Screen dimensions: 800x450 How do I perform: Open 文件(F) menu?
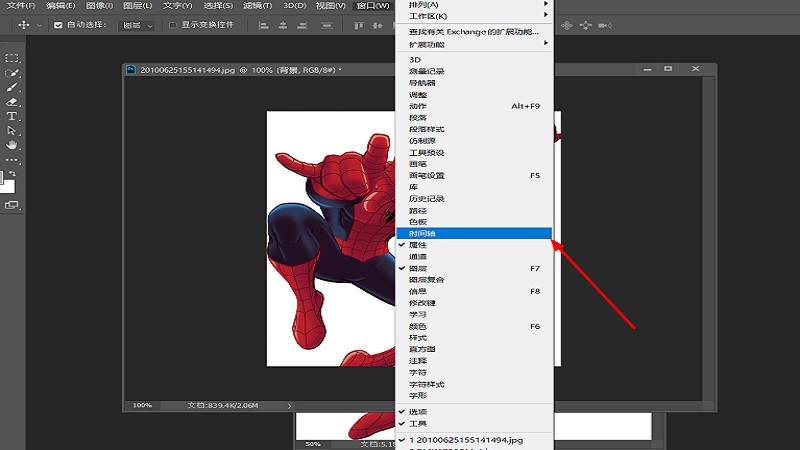tap(21, 6)
